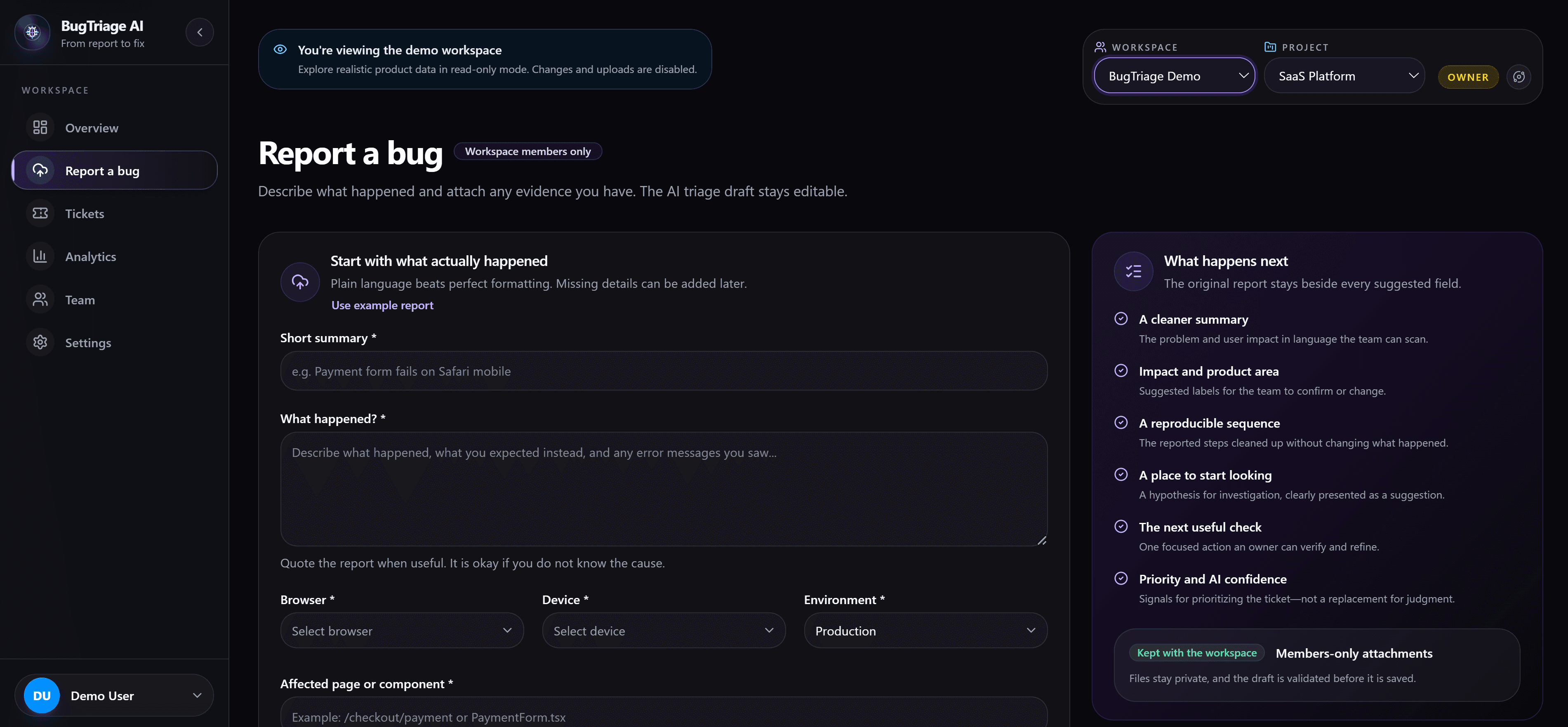This screenshot has width=1568, height=727.
Task: Open Tickets in the sidebar
Action: [x=114, y=213]
